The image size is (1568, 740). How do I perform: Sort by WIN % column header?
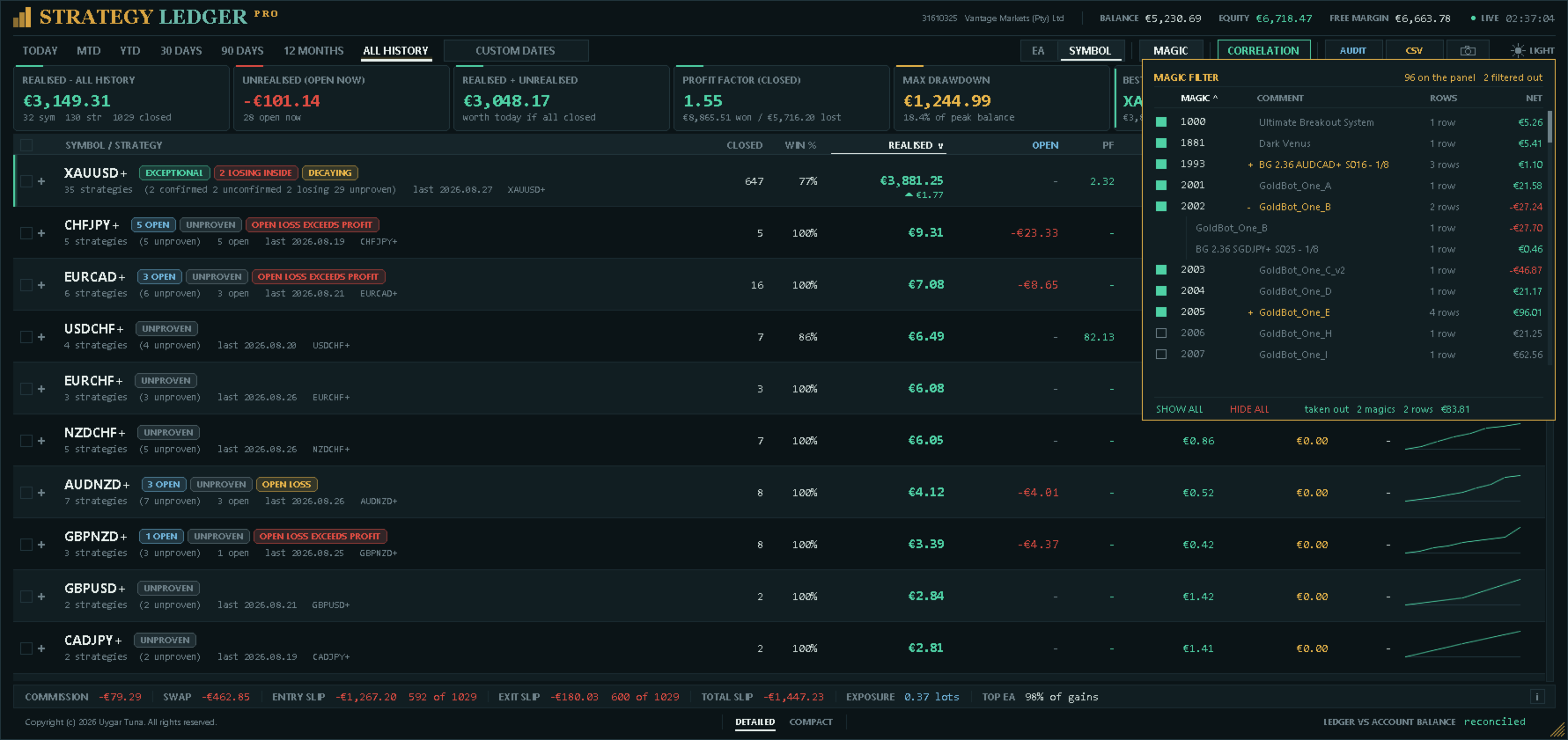coord(800,145)
